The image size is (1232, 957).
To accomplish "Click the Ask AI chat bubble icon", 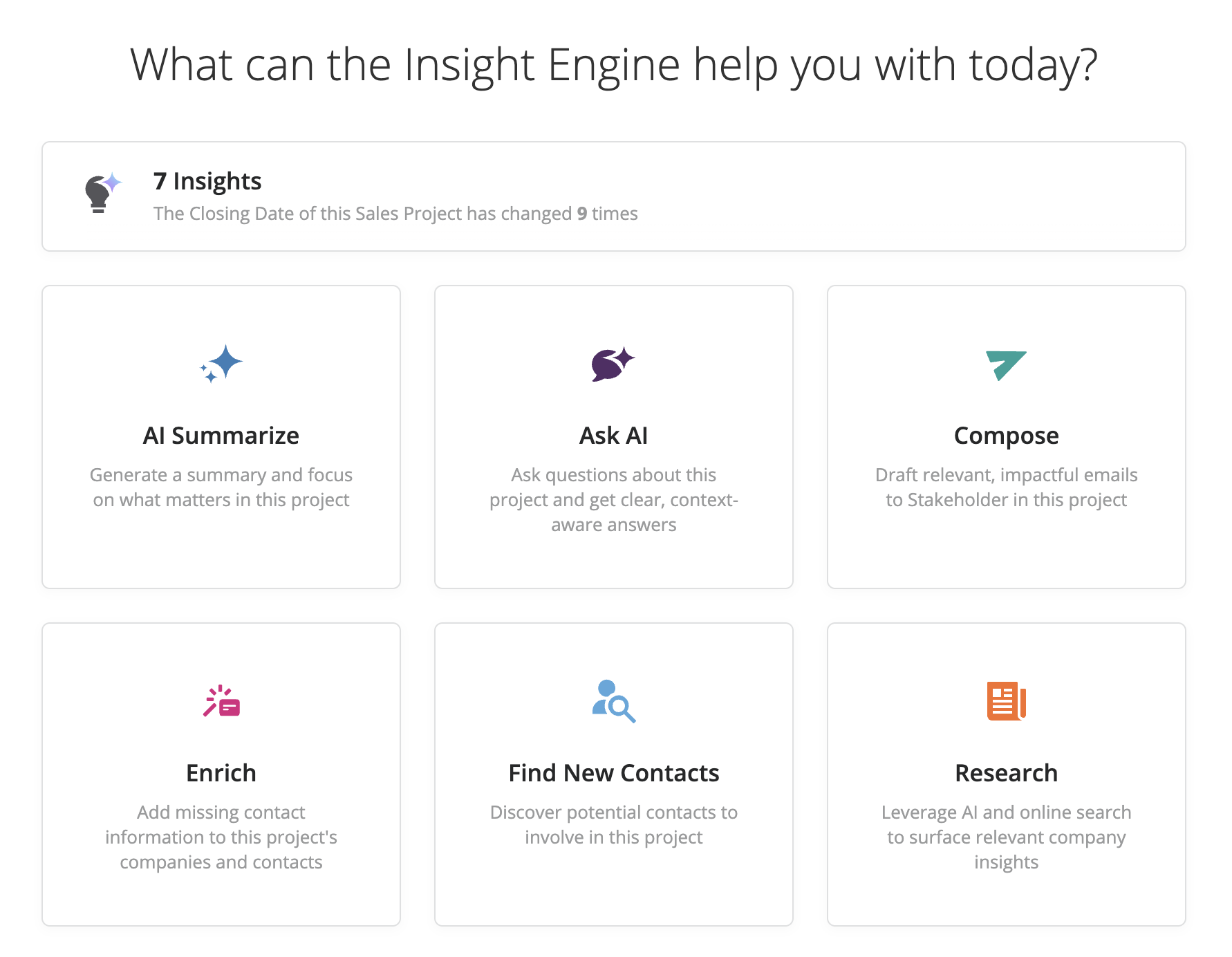I will pos(613,364).
